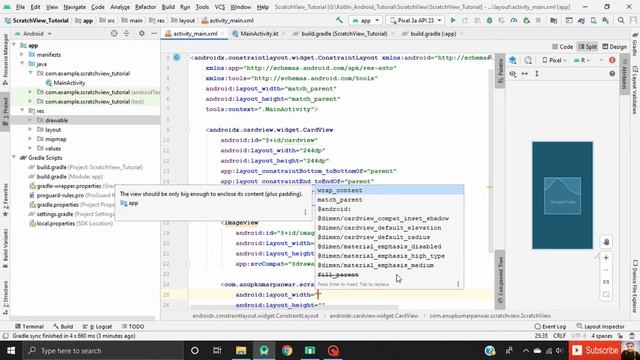Open the Pixel 3a API 23 device dropdown

point(415,20)
